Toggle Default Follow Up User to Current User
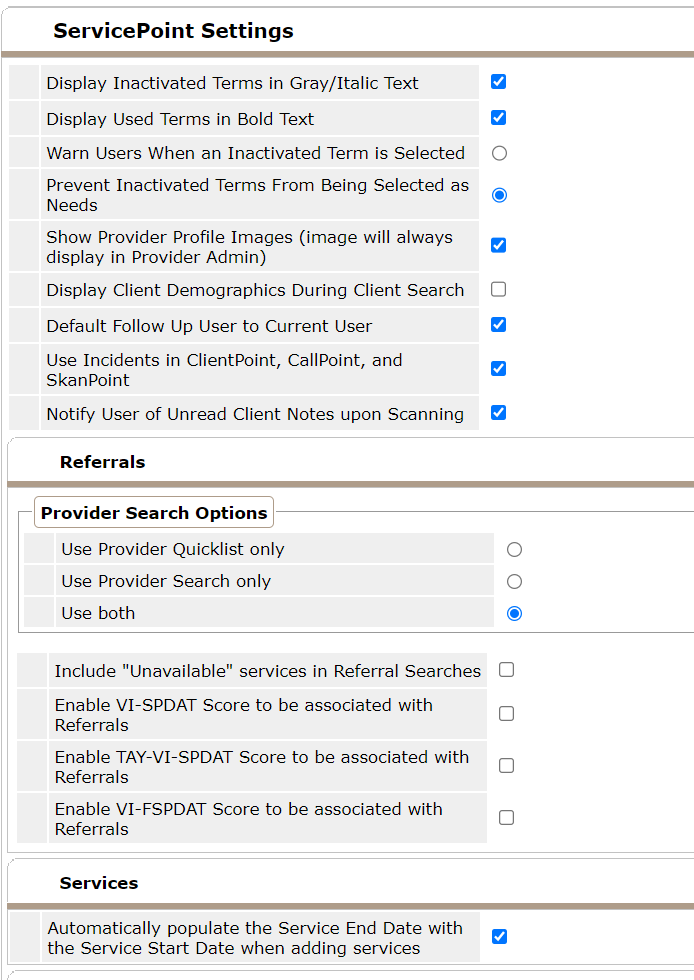 [498, 325]
